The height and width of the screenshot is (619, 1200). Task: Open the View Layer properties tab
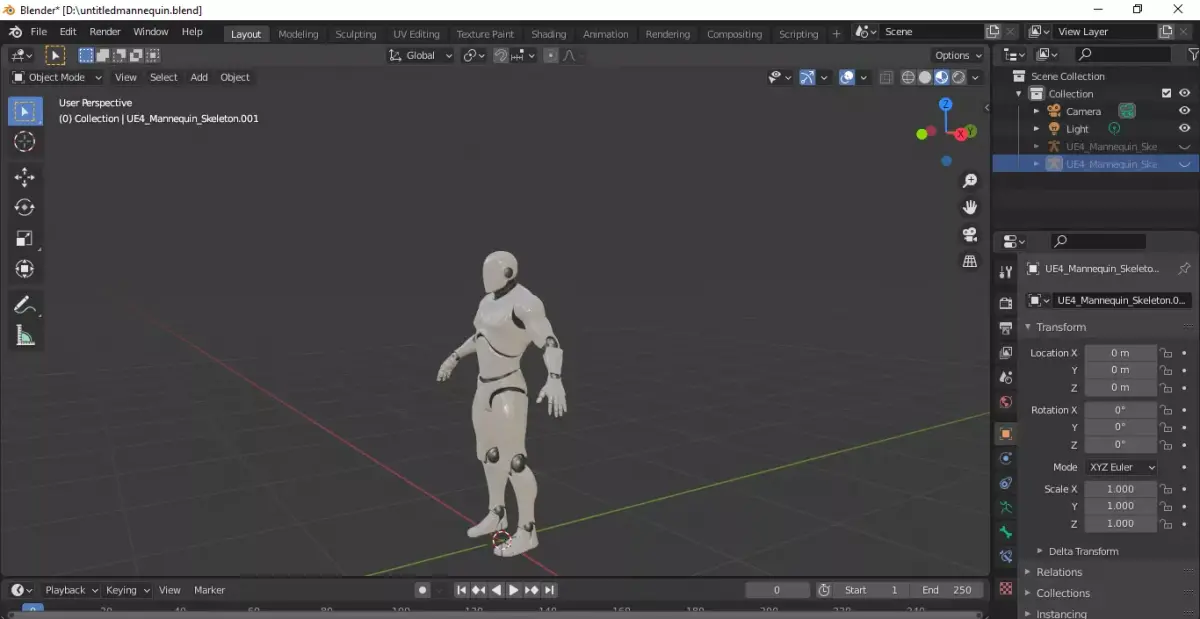(1006, 353)
